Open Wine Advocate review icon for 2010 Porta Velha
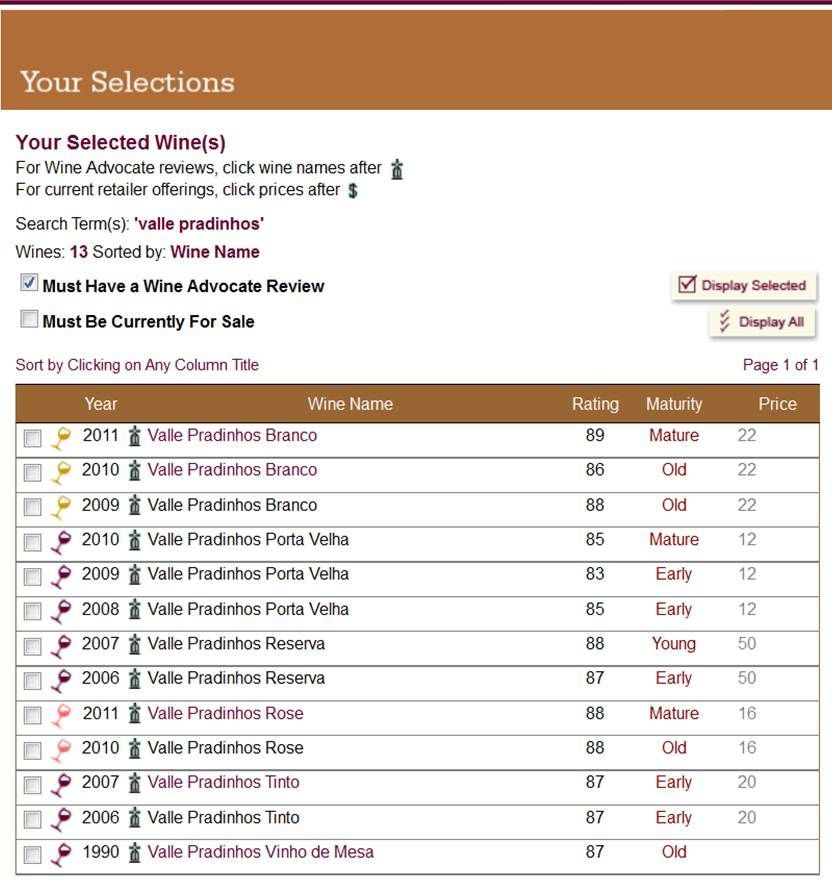 (x=135, y=541)
